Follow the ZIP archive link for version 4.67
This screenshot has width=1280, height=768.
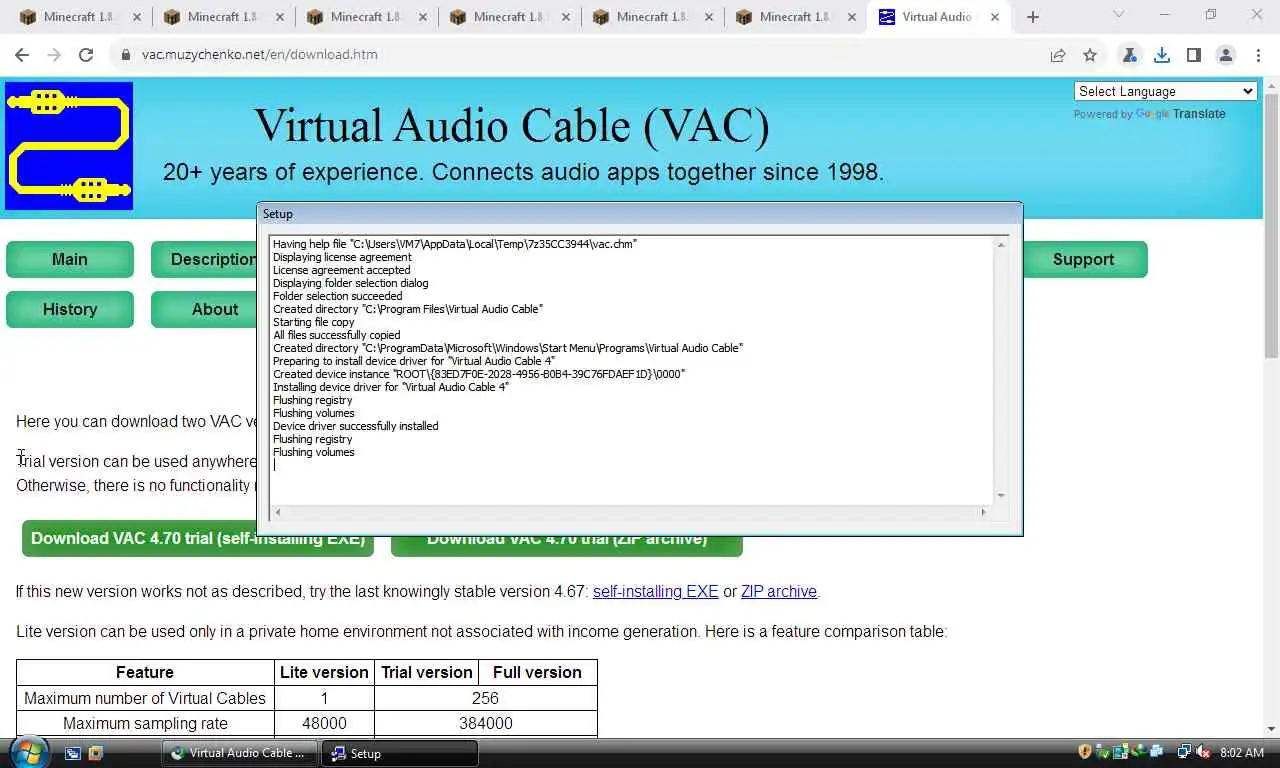tap(778, 591)
